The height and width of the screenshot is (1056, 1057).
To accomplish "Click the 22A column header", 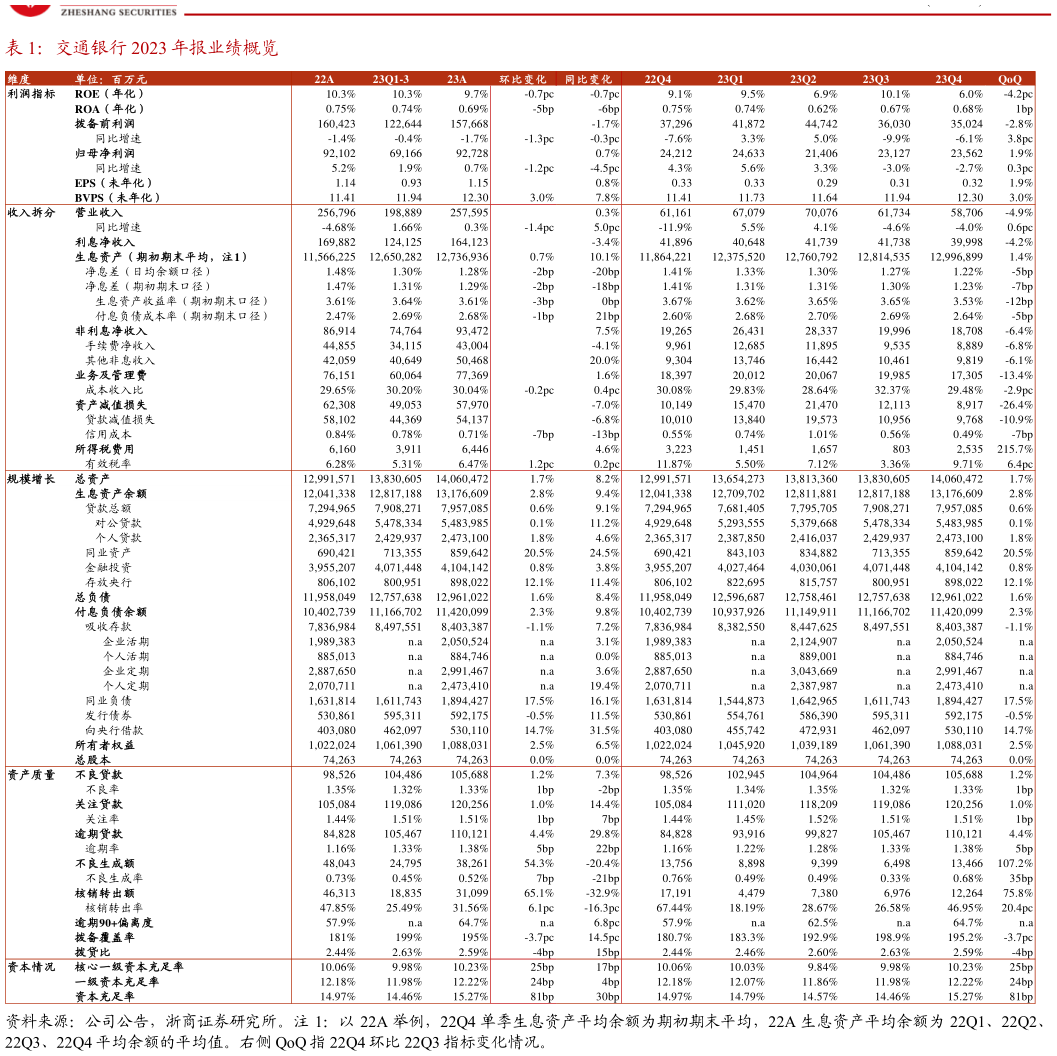I will [x=324, y=80].
